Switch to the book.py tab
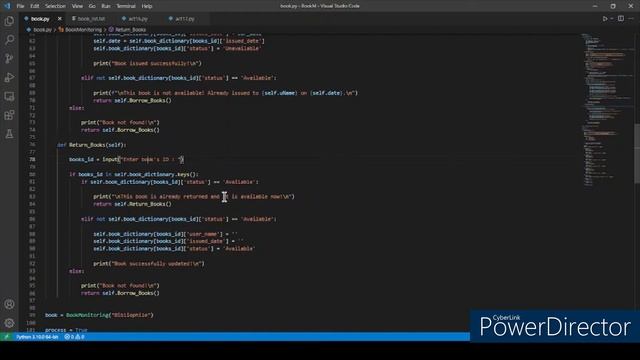The width and height of the screenshot is (640, 360). coord(40,19)
